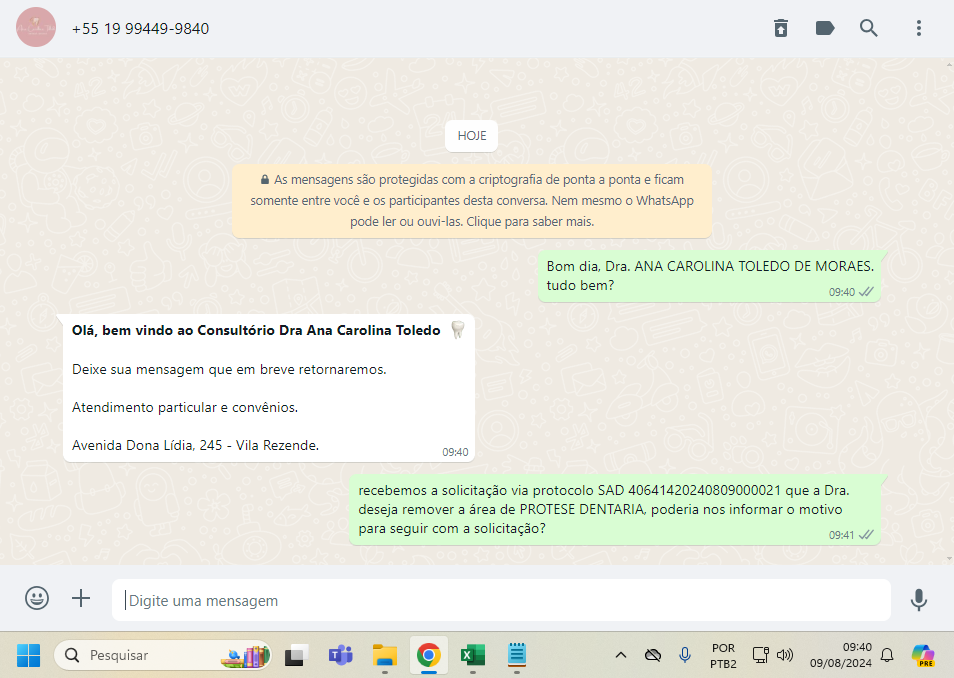The image size is (954, 678).
Task: Open the Windows Start menu
Action: pos(28,656)
